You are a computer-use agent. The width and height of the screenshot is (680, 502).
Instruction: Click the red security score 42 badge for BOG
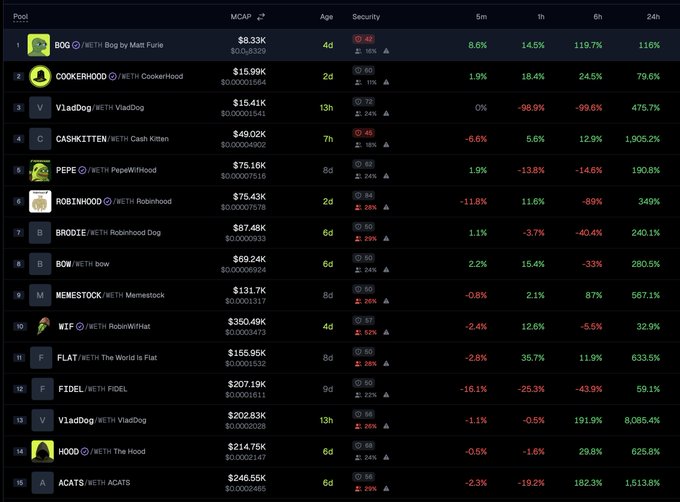364,39
